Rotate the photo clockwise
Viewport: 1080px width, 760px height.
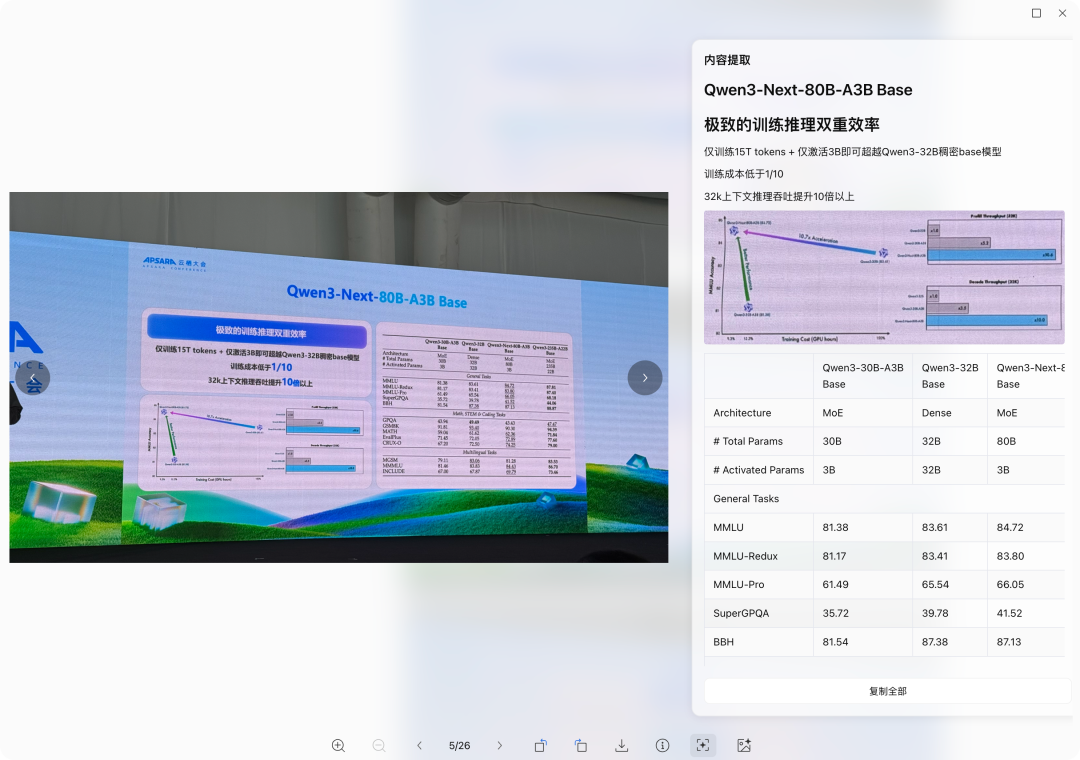(581, 745)
